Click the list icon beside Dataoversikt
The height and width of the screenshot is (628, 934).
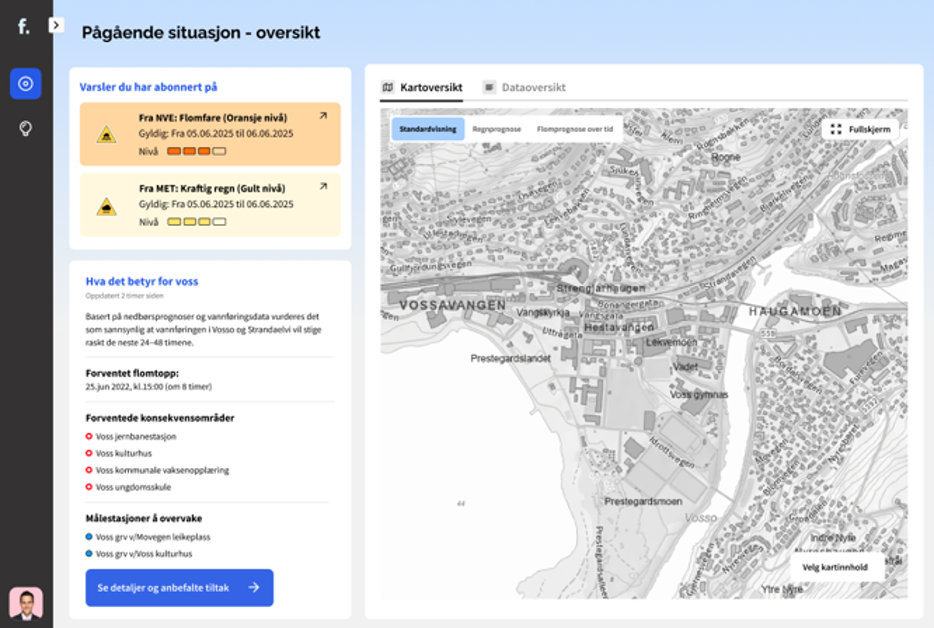[489, 88]
